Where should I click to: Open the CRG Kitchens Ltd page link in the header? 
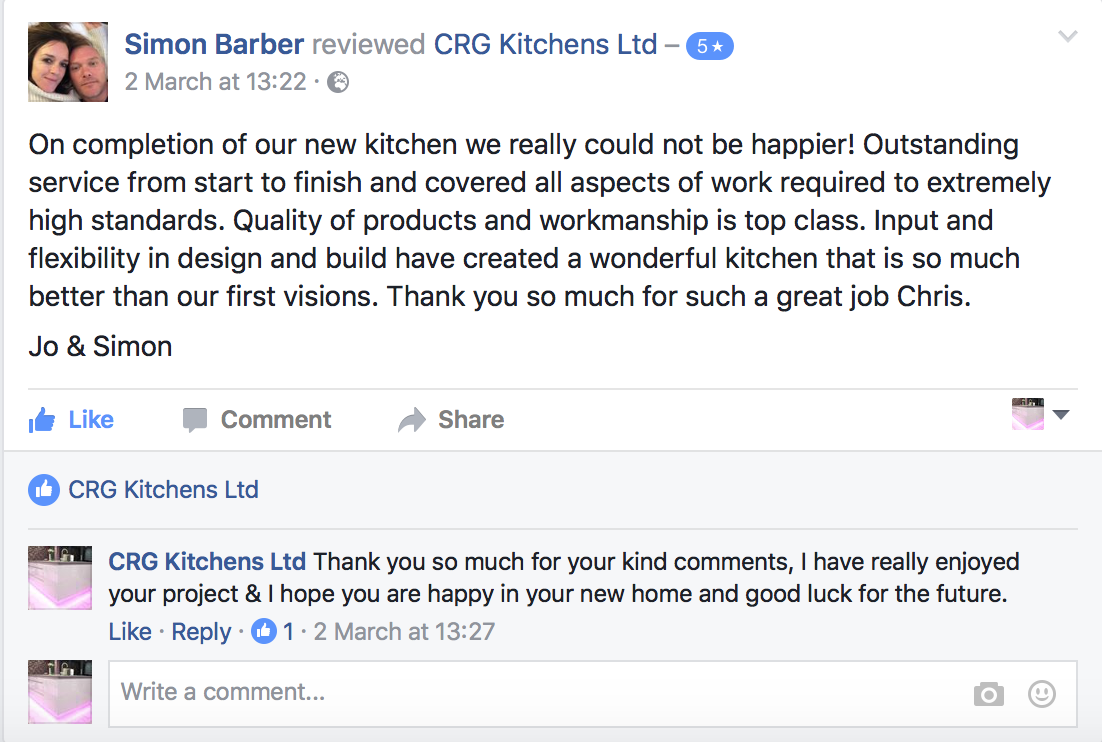545,44
